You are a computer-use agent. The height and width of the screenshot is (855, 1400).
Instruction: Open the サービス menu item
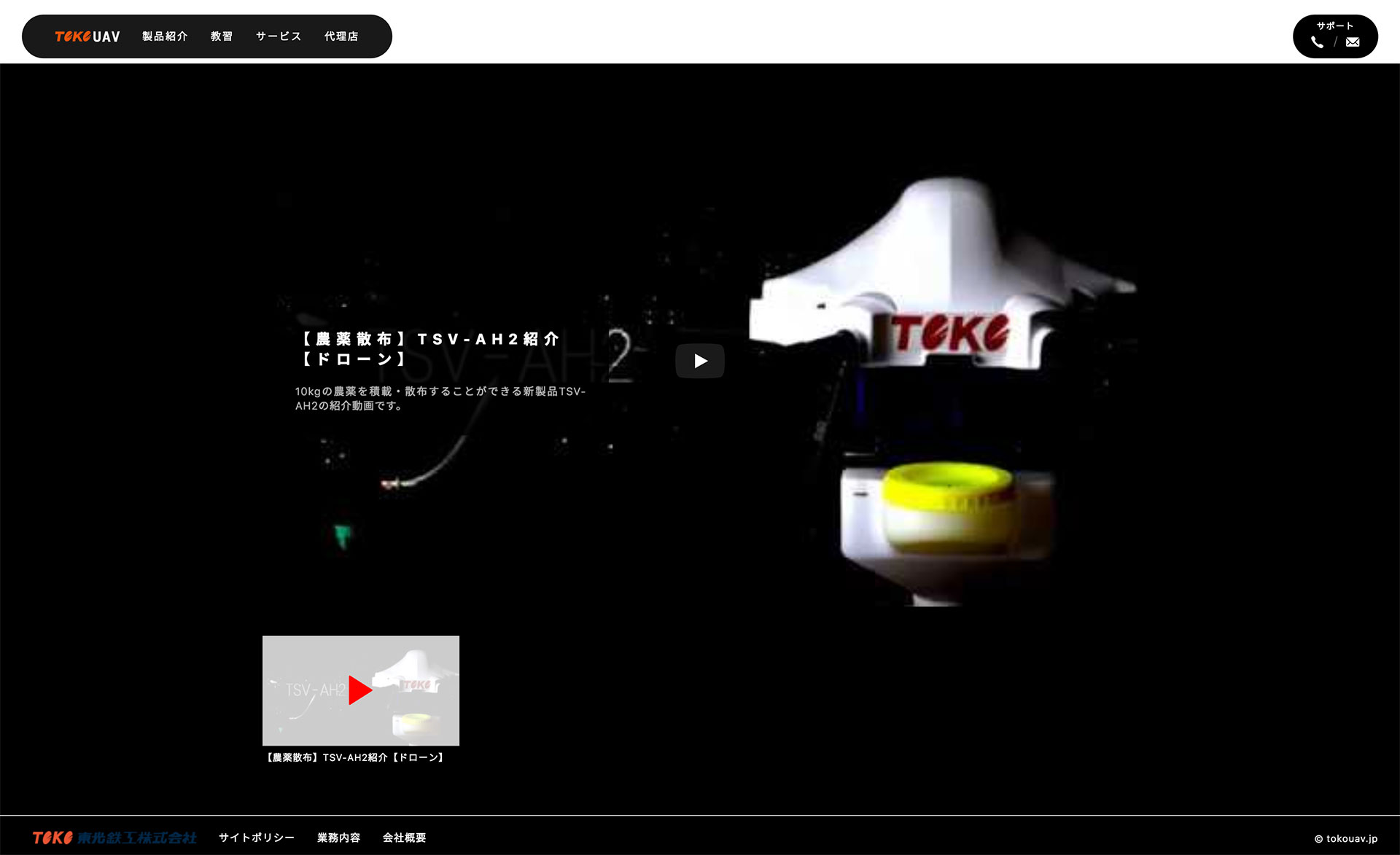click(279, 36)
